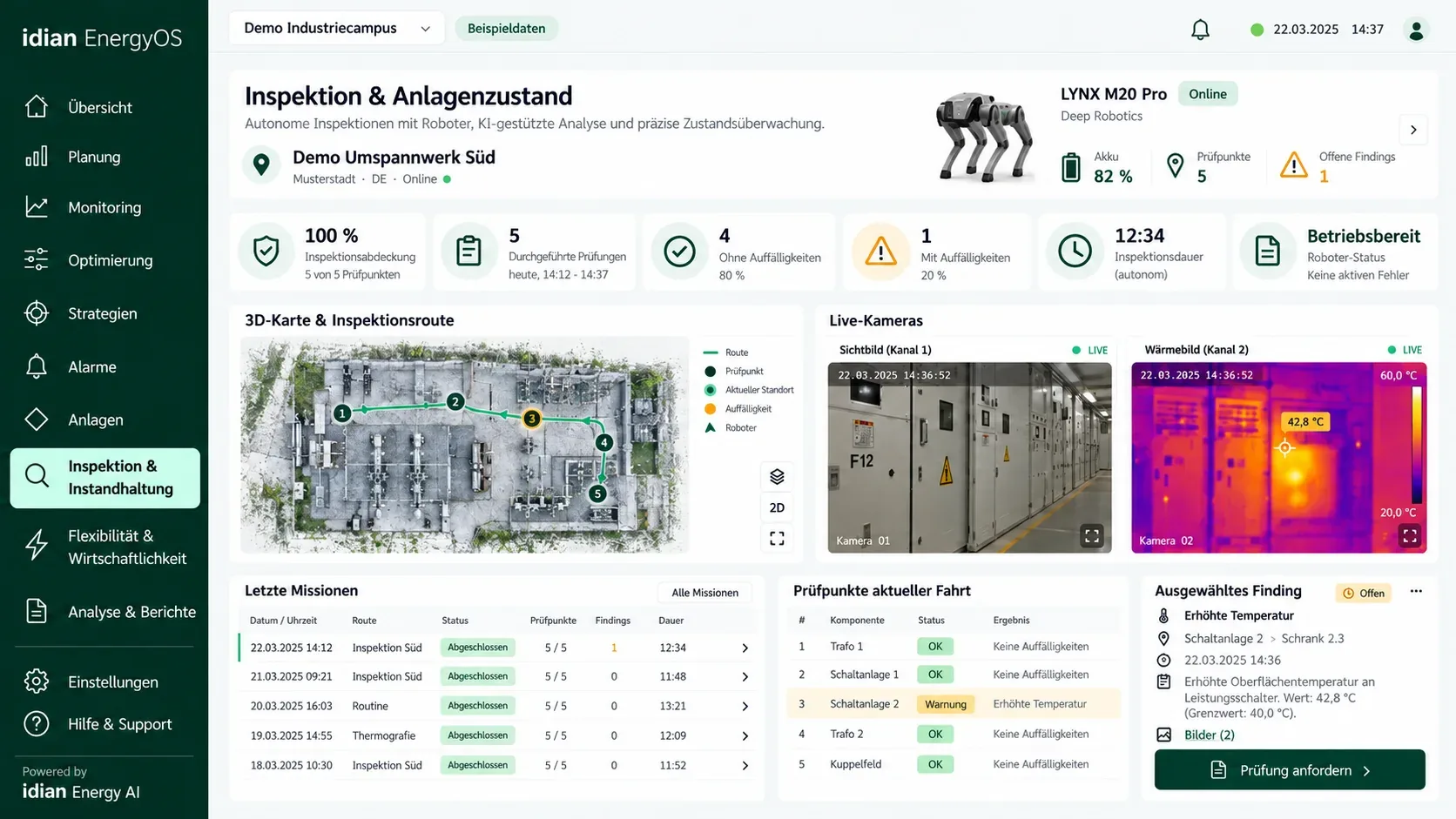1456x819 pixels.
Task: Select the Schaltanlage 2 warning row
Action: click(953, 704)
